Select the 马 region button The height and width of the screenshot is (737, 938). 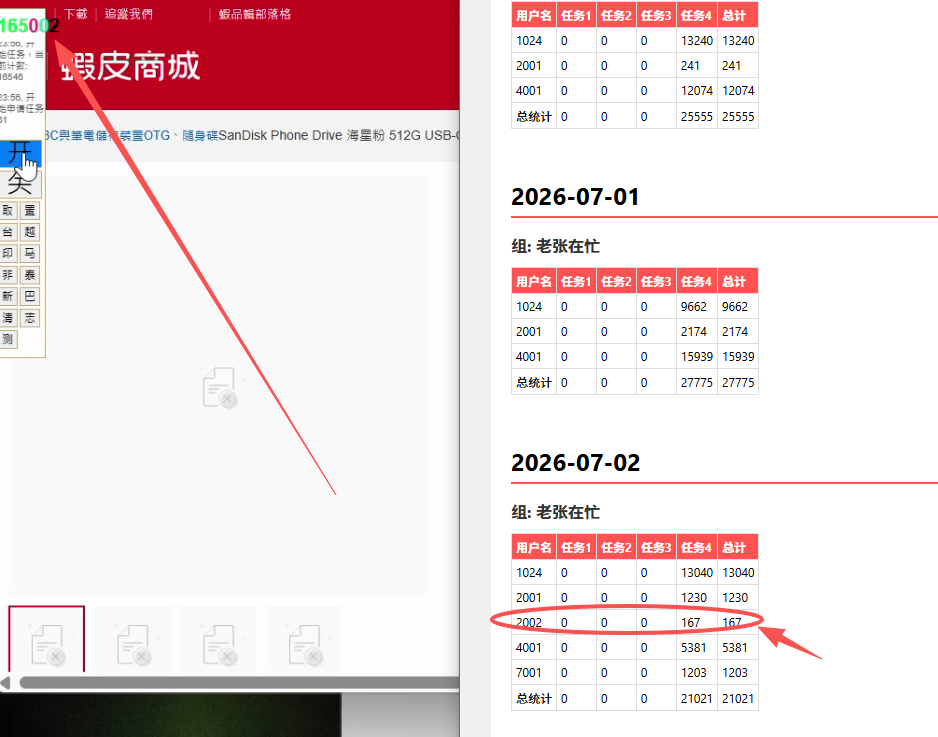(30, 254)
